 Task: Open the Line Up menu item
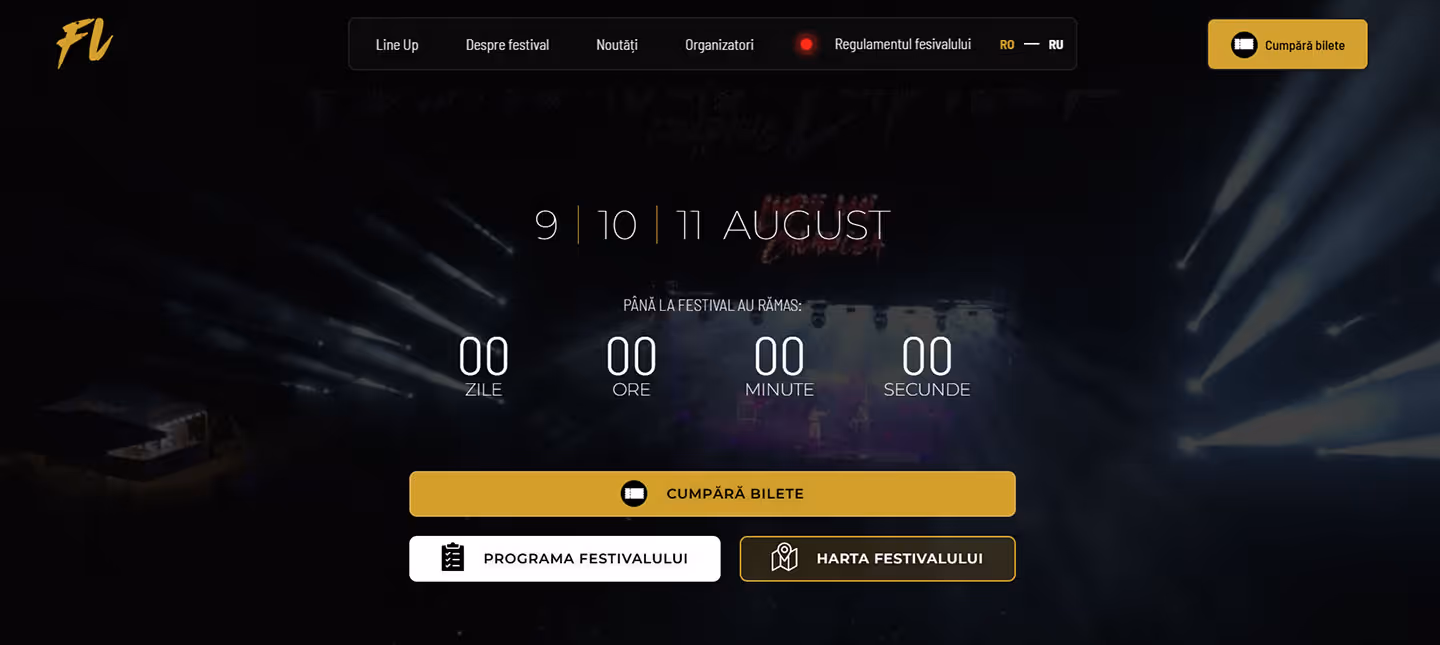397,44
